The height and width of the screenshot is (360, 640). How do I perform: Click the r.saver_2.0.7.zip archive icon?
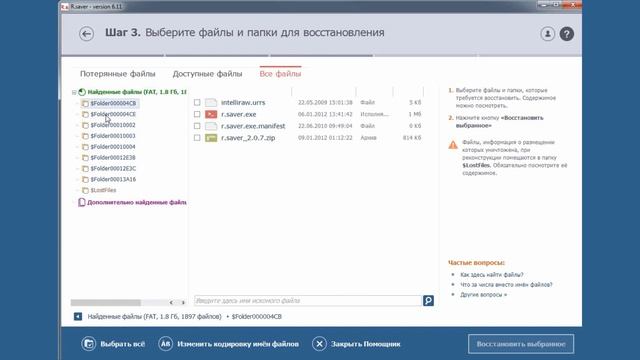(x=211, y=138)
